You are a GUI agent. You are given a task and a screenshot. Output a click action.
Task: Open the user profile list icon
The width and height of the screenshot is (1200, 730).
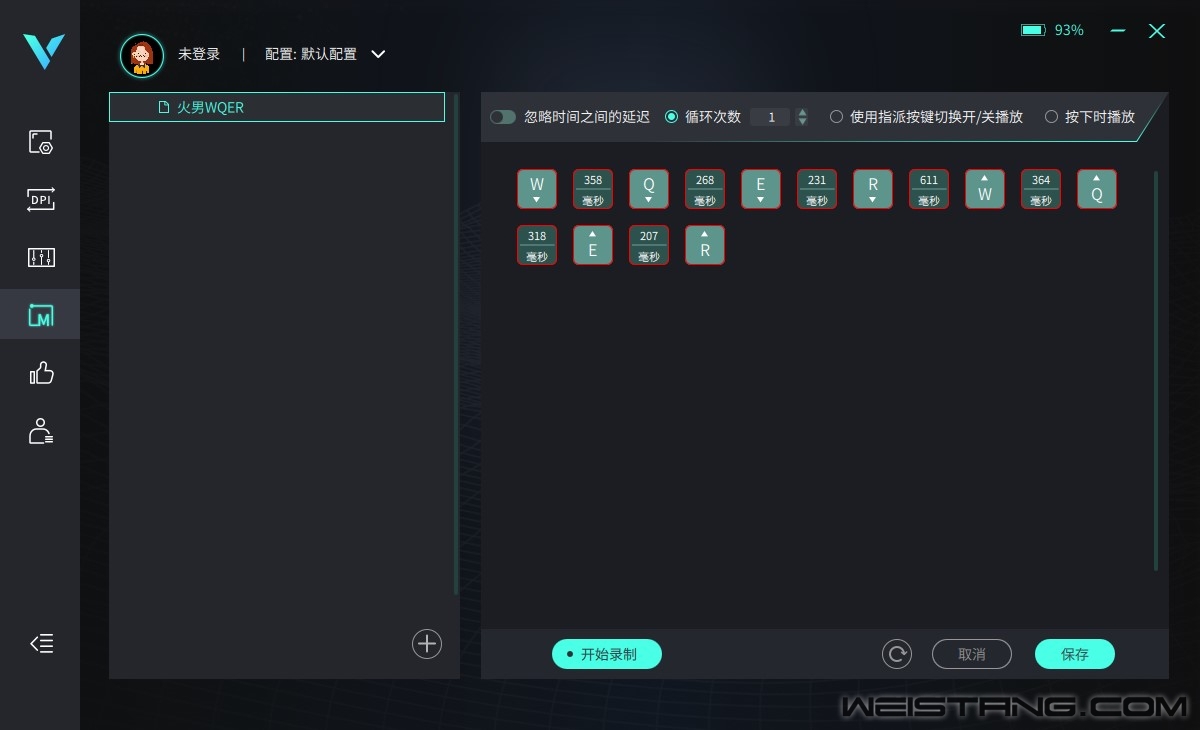point(40,432)
